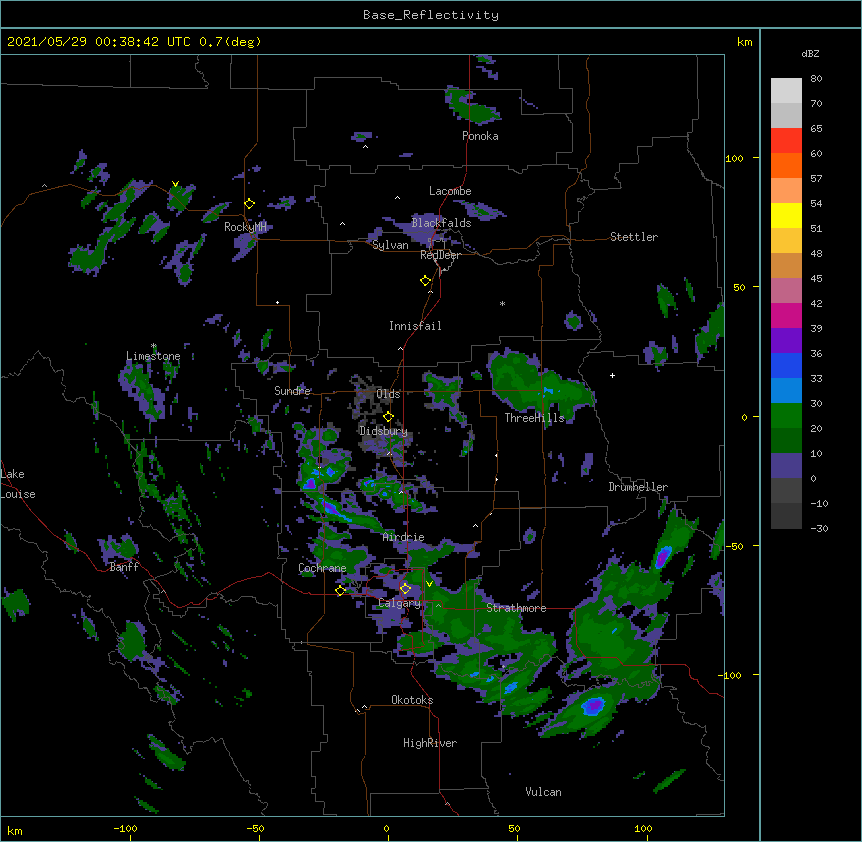862x842 pixels.
Task: Click the Sylvan label on map
Action: click(390, 245)
